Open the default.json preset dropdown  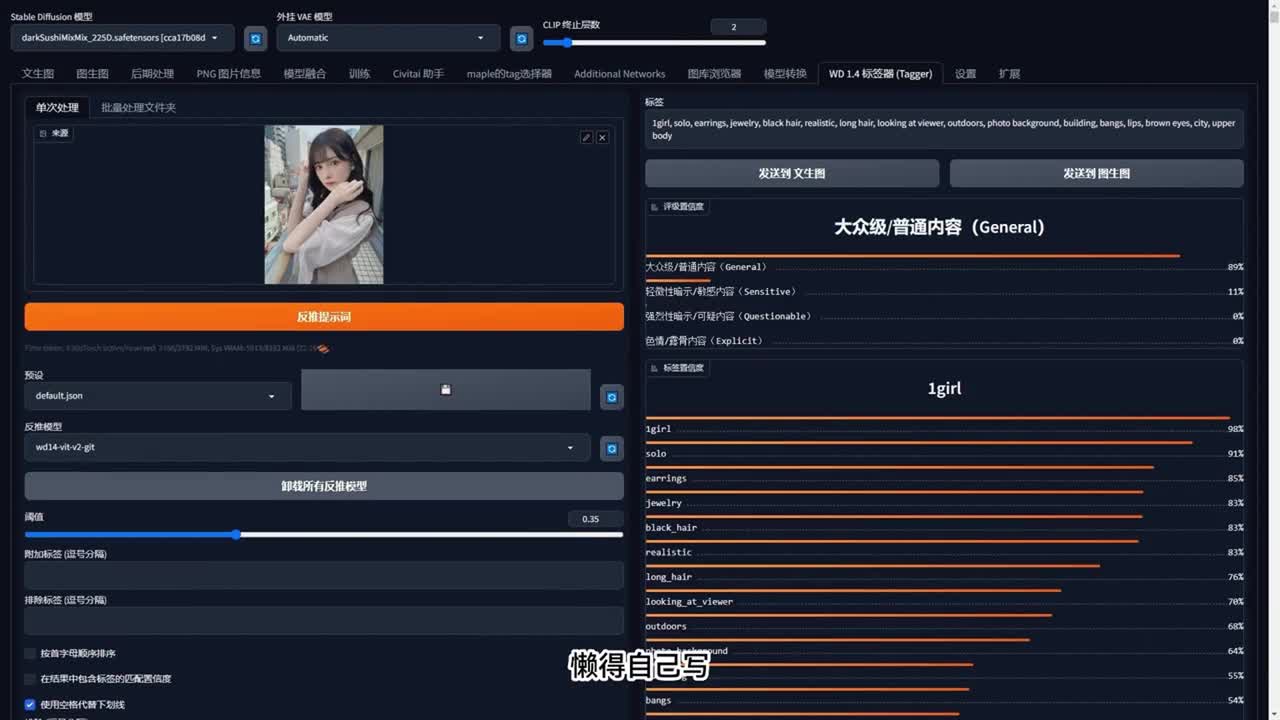(157, 396)
